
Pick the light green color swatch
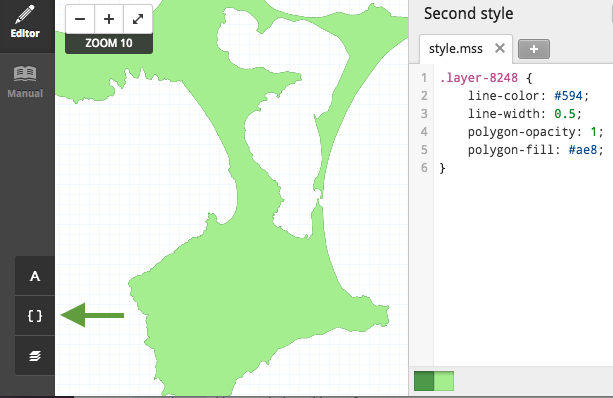click(444, 381)
